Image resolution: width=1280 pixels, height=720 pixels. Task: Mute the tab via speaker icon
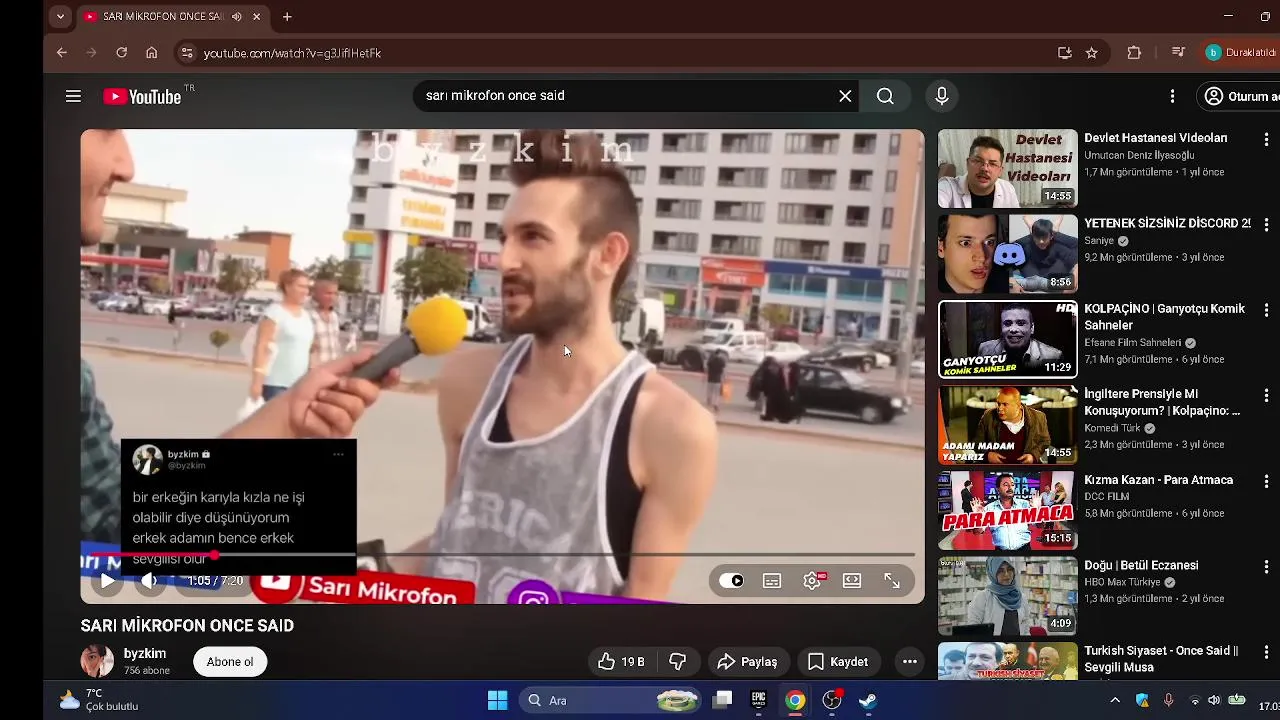click(x=237, y=17)
